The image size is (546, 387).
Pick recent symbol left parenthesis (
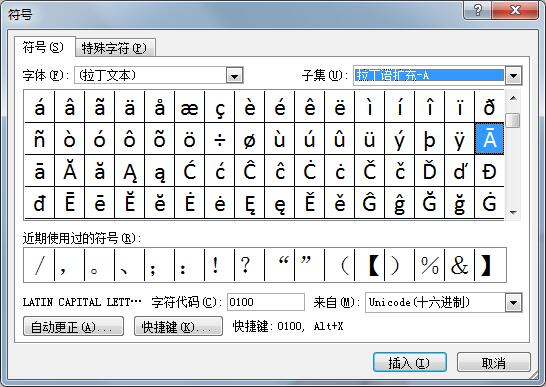(x=340, y=265)
